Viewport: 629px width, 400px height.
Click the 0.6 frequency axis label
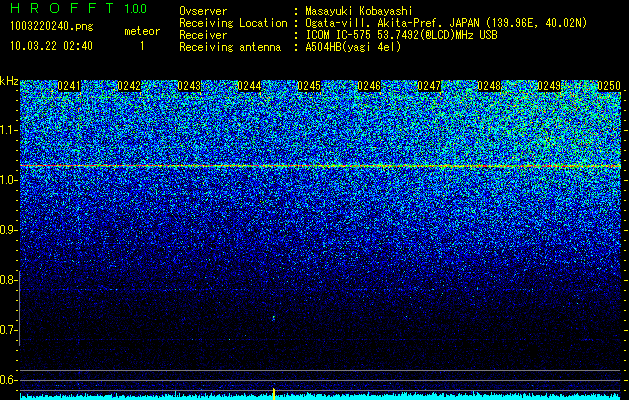pyautogui.click(x=8, y=380)
